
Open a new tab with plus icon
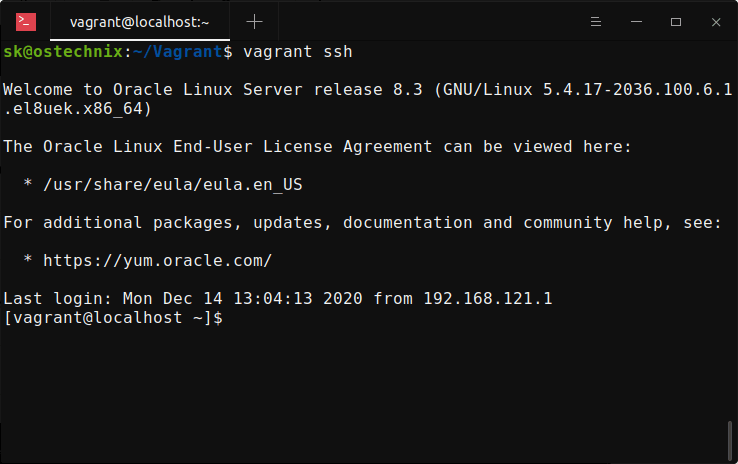[x=254, y=22]
